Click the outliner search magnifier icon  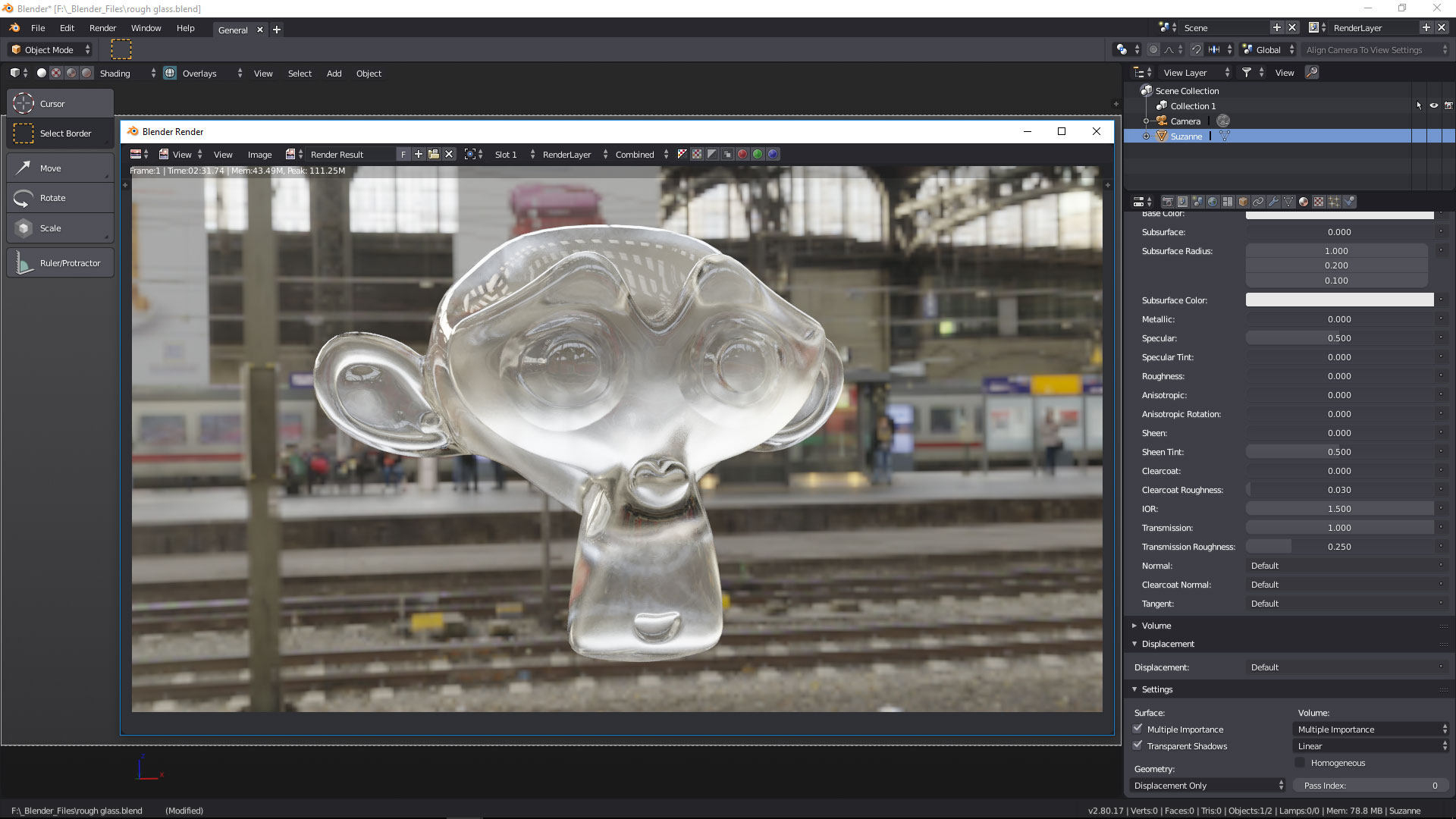coord(1311,72)
